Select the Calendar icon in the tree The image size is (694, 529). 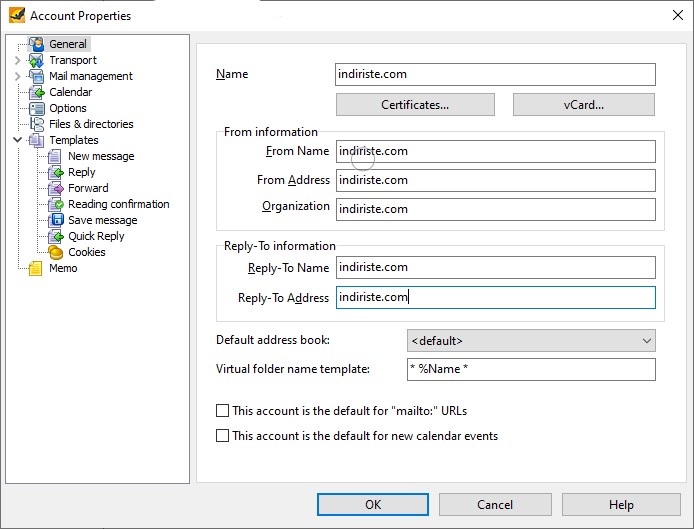click(37, 92)
